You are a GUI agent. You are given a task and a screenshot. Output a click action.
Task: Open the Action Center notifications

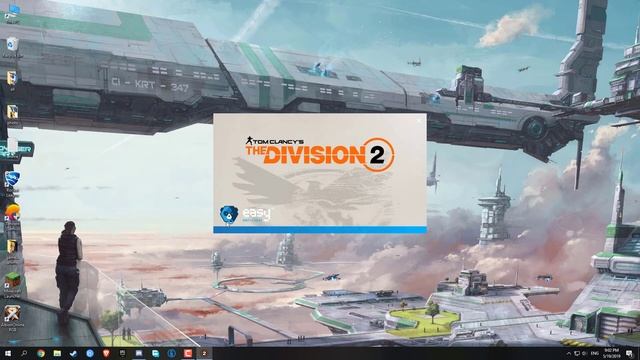(629, 353)
